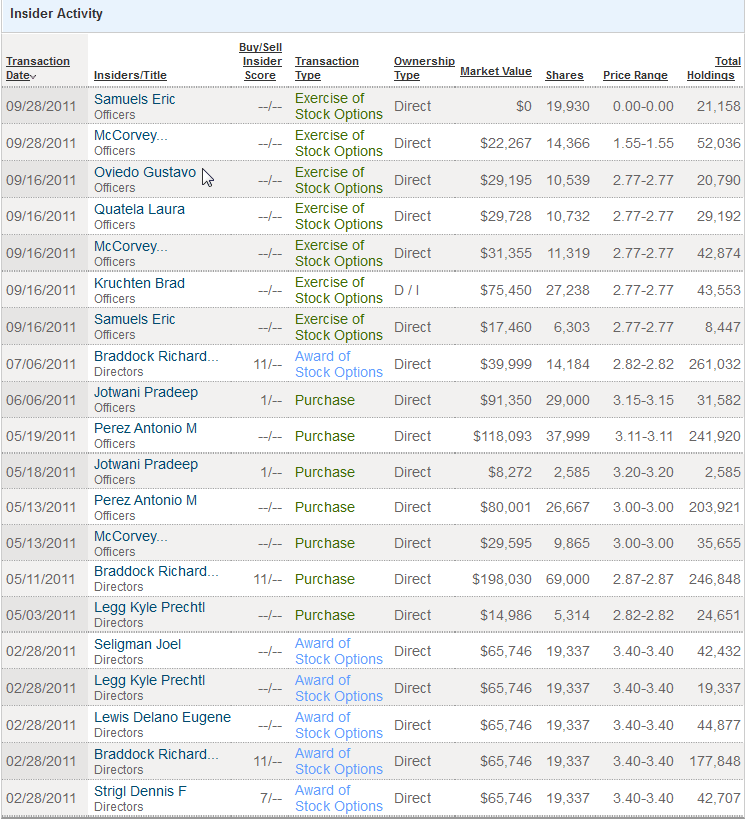Open Samuels Eric in first row

tap(134, 98)
